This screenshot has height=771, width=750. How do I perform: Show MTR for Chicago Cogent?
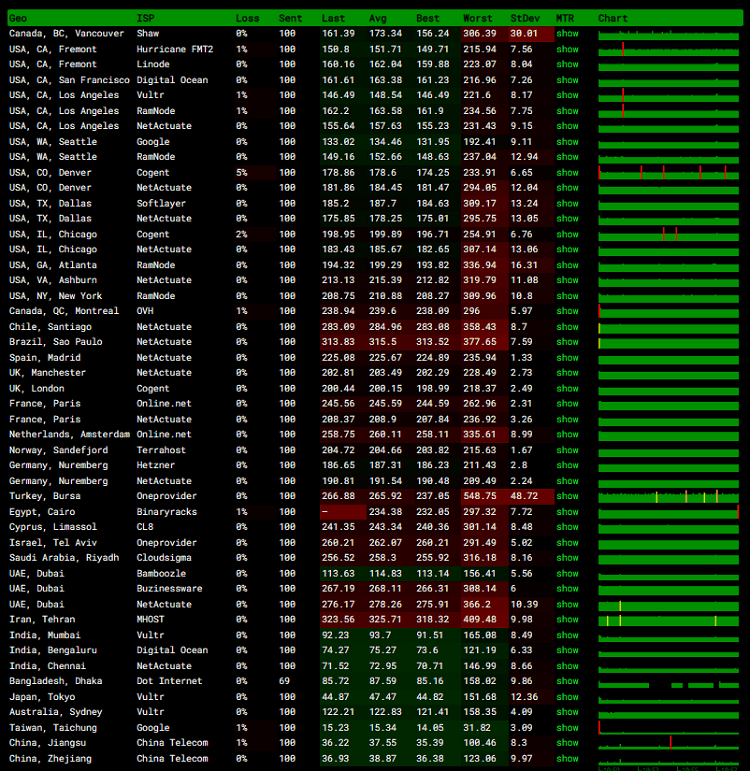(x=567, y=235)
